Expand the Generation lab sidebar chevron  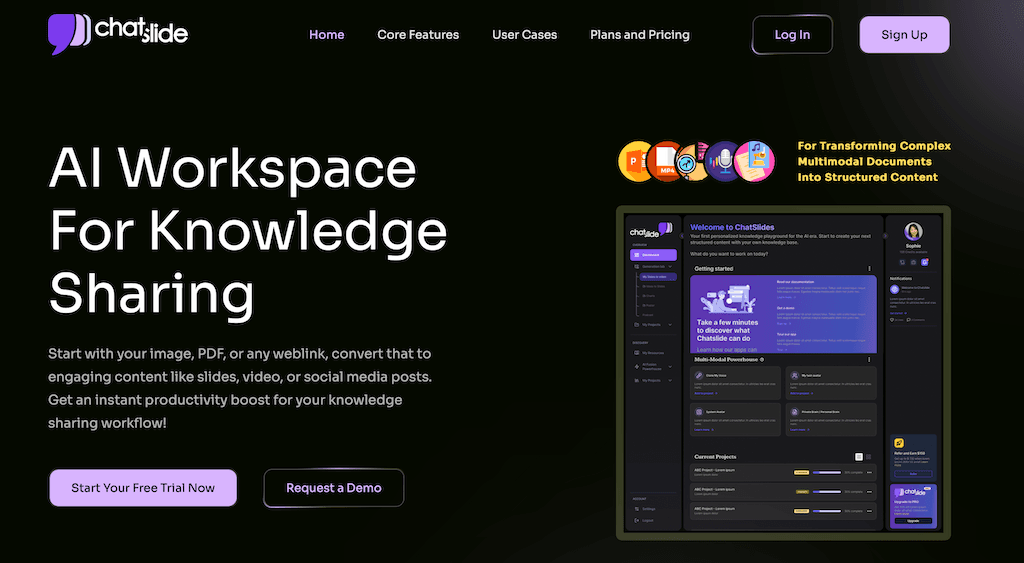(x=669, y=267)
